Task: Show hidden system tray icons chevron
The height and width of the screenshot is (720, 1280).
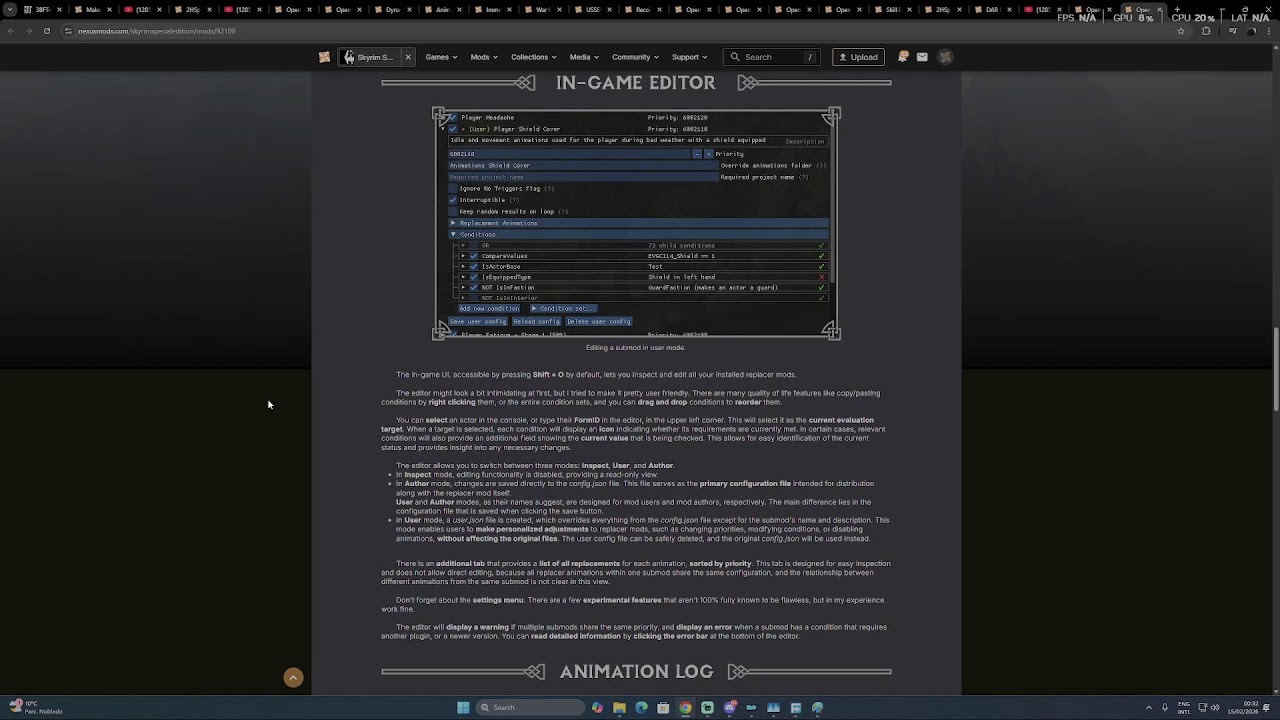Action: [1148, 708]
